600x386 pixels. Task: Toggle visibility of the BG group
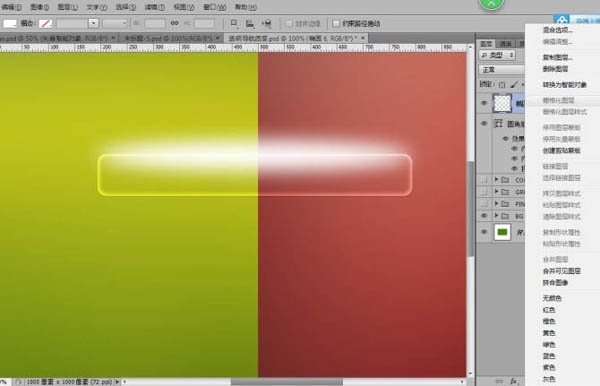484,216
